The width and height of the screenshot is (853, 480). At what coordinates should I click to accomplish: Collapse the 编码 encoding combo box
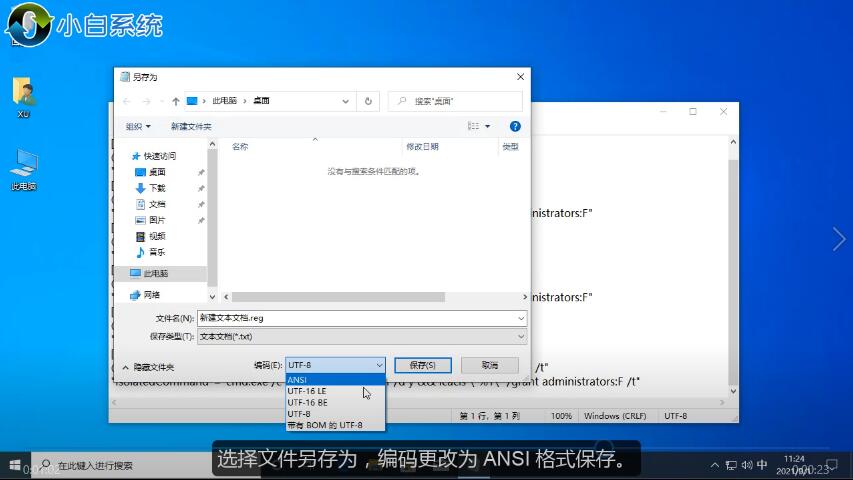379,365
